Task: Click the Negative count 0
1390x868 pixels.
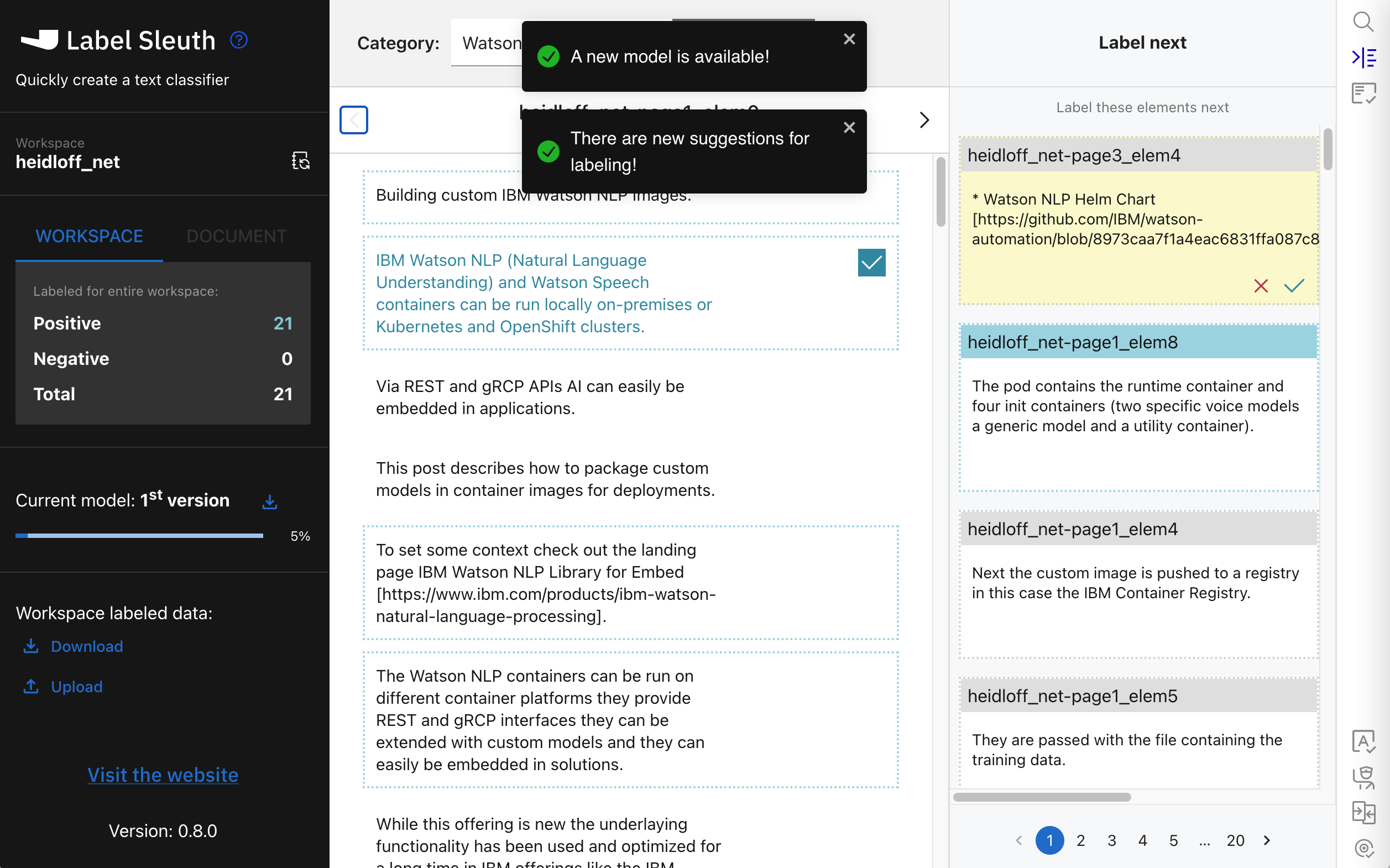Action: point(287,359)
